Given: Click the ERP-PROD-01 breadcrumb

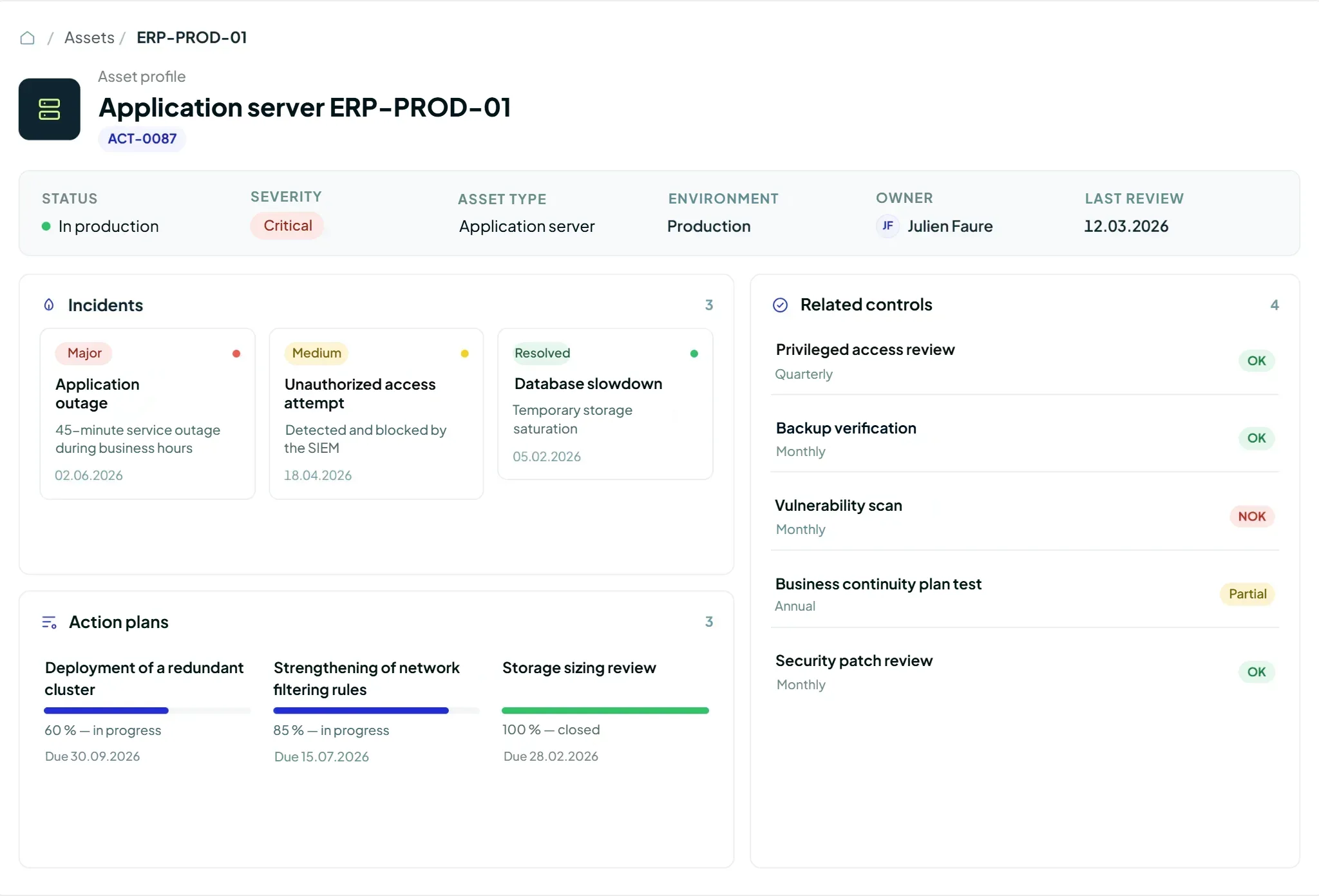Looking at the screenshot, I should click(x=191, y=38).
